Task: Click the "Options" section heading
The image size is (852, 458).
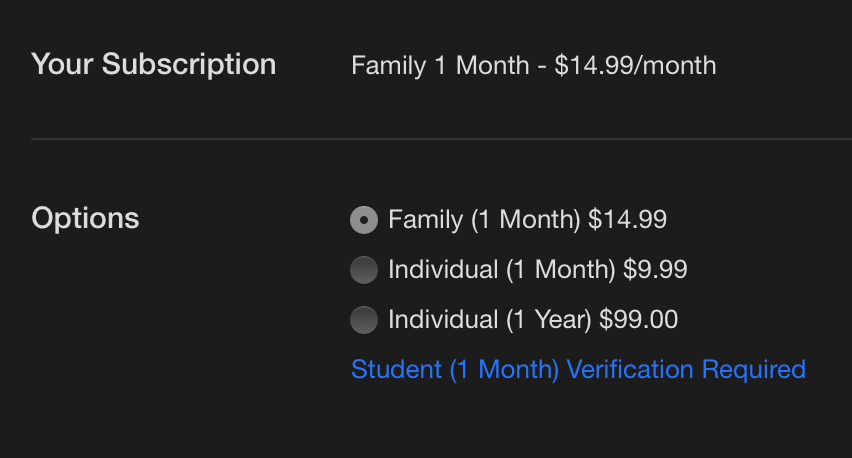Action: [x=85, y=218]
